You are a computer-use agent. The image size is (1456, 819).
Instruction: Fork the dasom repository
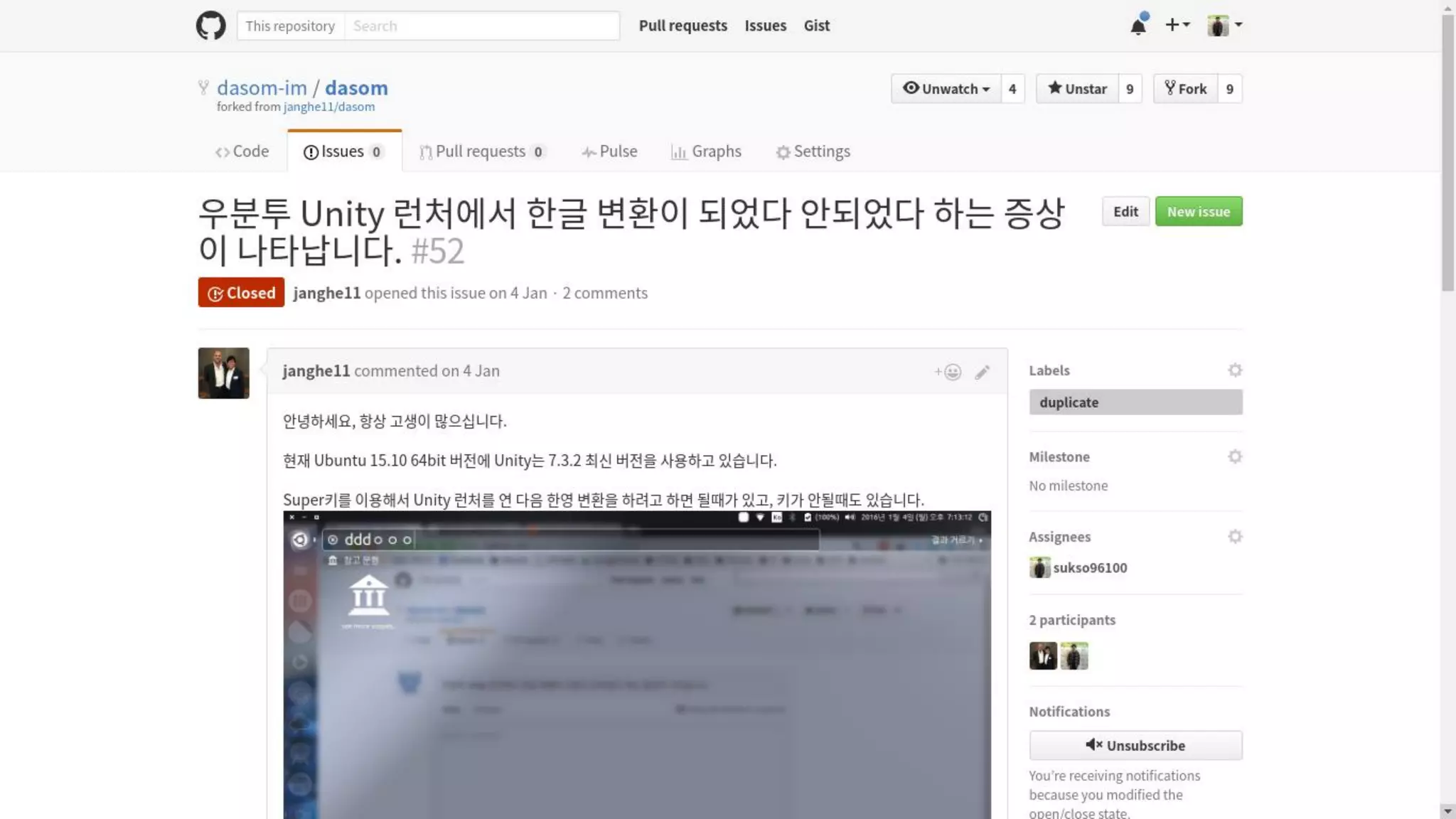[1185, 89]
